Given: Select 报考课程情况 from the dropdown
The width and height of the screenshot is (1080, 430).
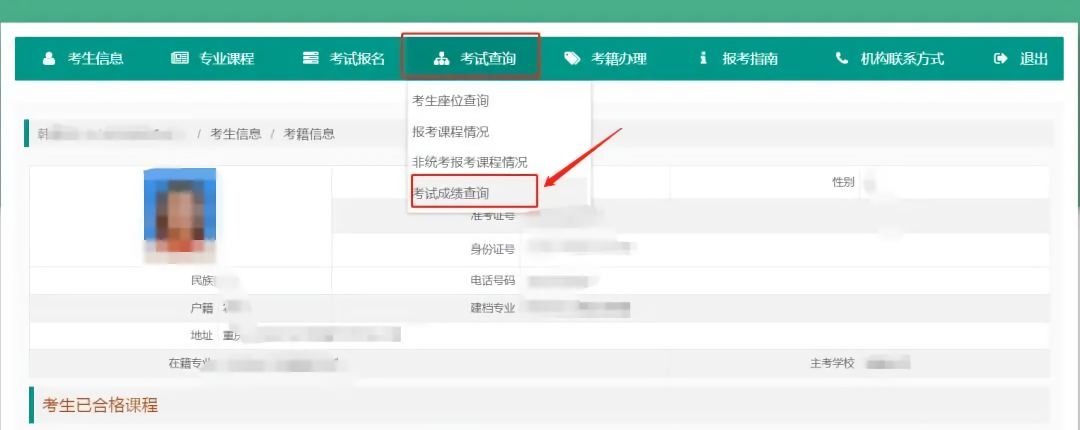Looking at the screenshot, I should 450,132.
